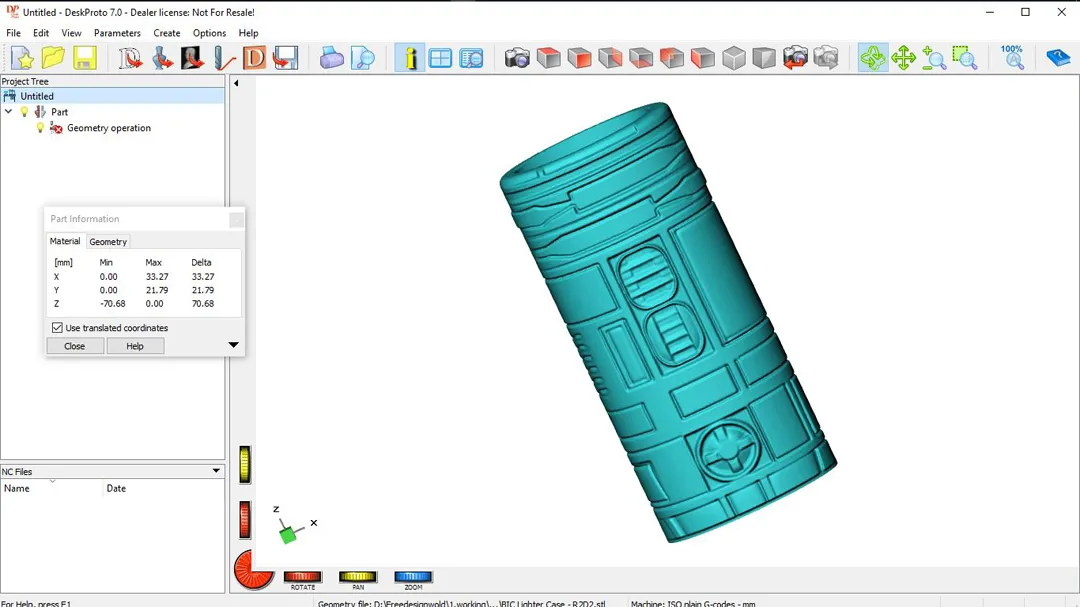Switch to the Geometry tab
Image resolution: width=1080 pixels, height=607 pixels.
click(108, 242)
